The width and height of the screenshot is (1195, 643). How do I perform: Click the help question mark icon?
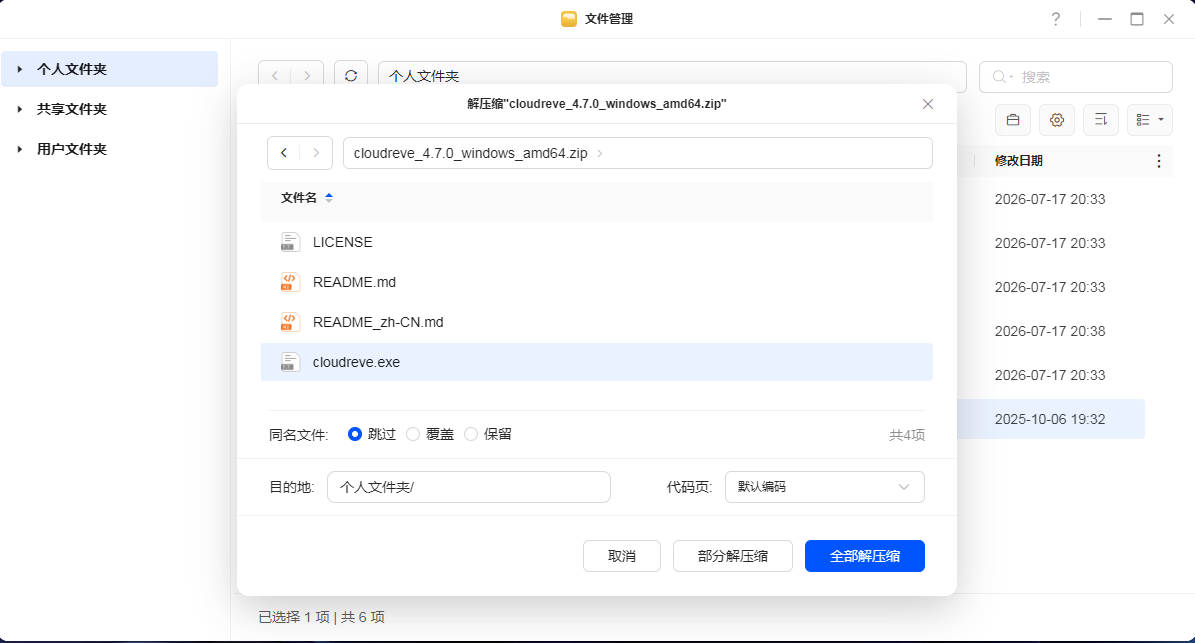[x=1056, y=19]
